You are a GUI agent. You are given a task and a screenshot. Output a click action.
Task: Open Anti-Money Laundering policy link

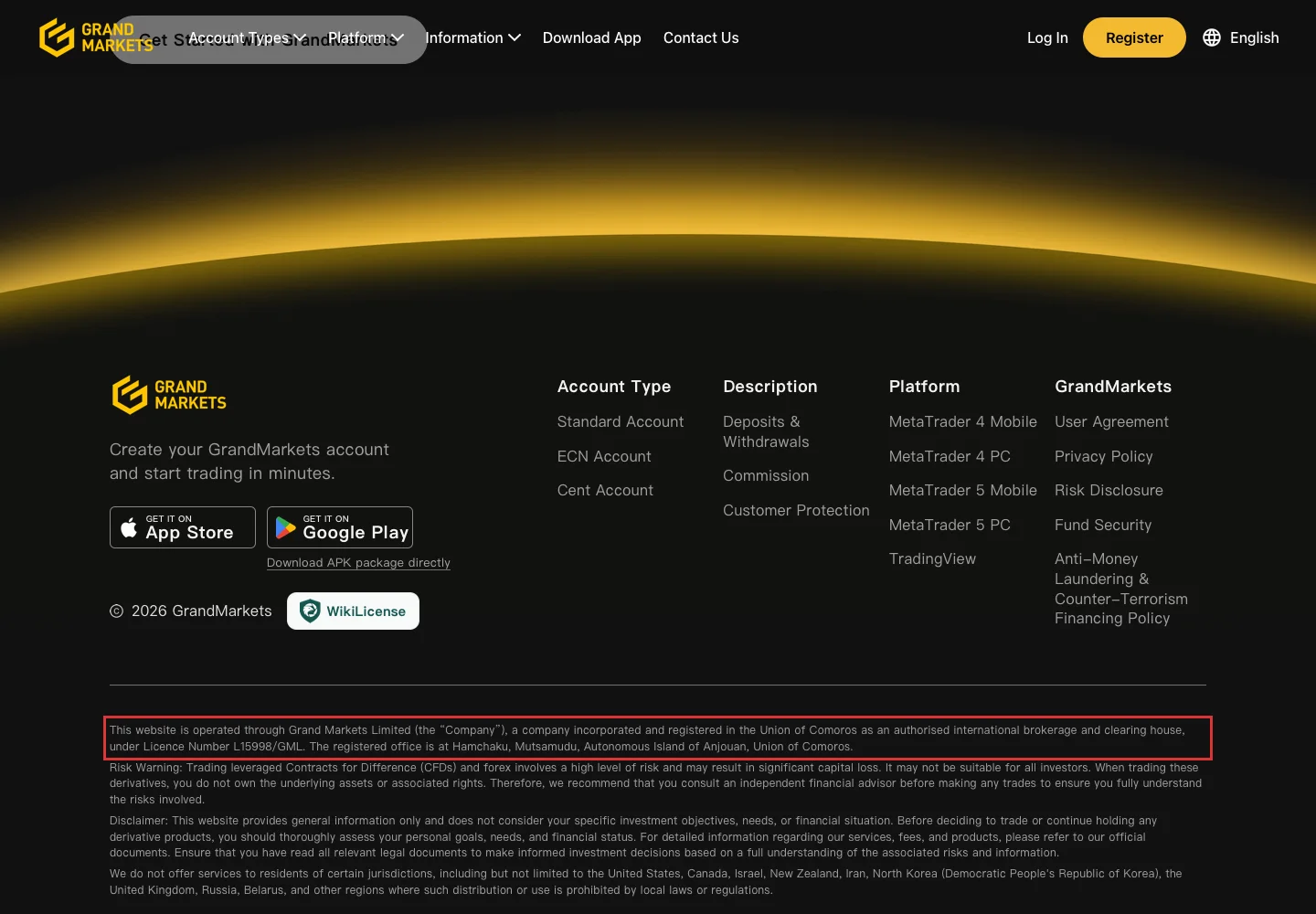click(x=1121, y=589)
